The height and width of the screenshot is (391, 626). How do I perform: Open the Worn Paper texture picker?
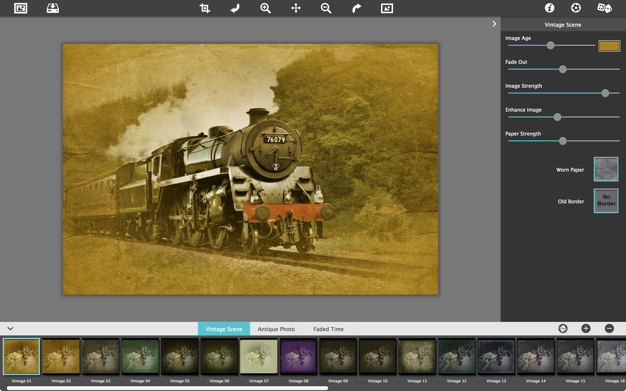pyautogui.click(x=606, y=169)
